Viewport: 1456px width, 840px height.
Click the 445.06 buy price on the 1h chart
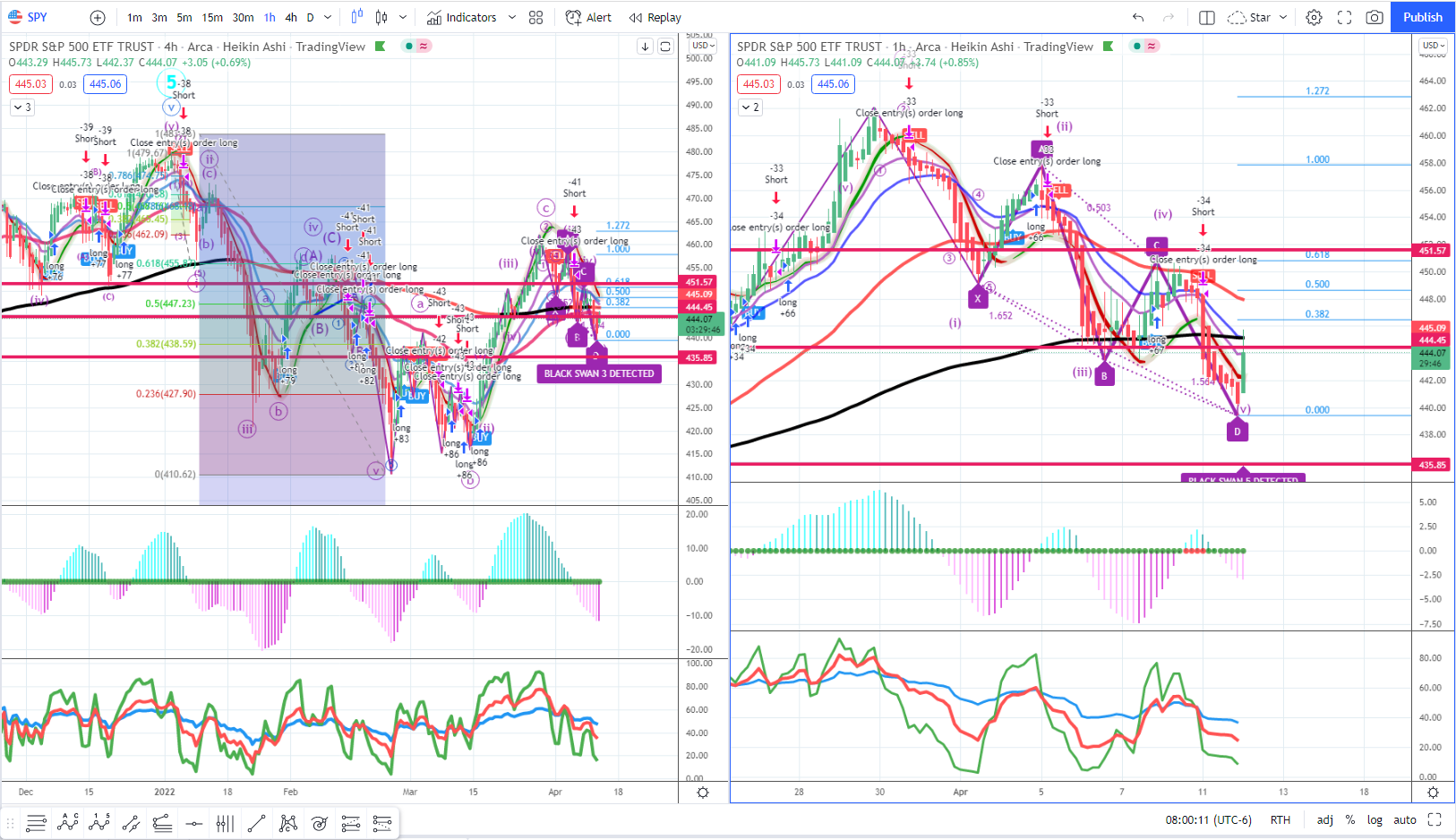click(834, 84)
